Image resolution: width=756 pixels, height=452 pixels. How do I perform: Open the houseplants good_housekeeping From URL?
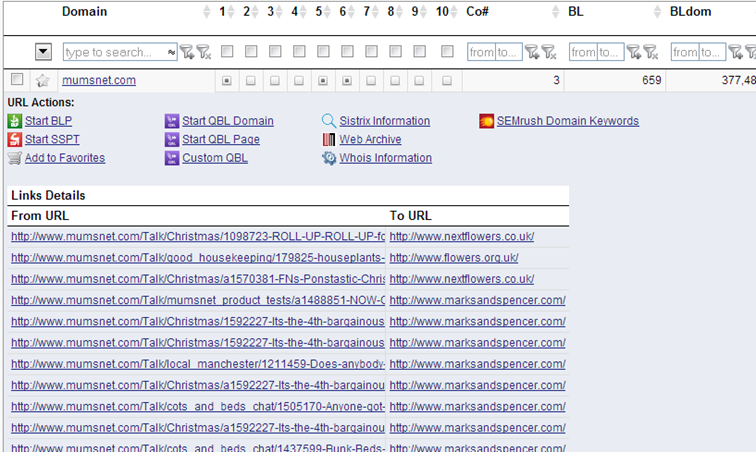pos(198,258)
